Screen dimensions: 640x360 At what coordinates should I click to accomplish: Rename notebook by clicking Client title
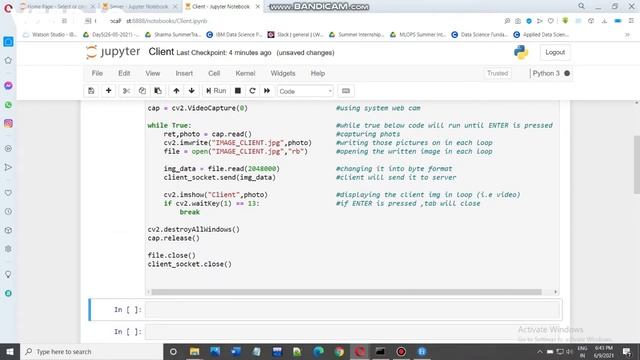[x=161, y=52]
